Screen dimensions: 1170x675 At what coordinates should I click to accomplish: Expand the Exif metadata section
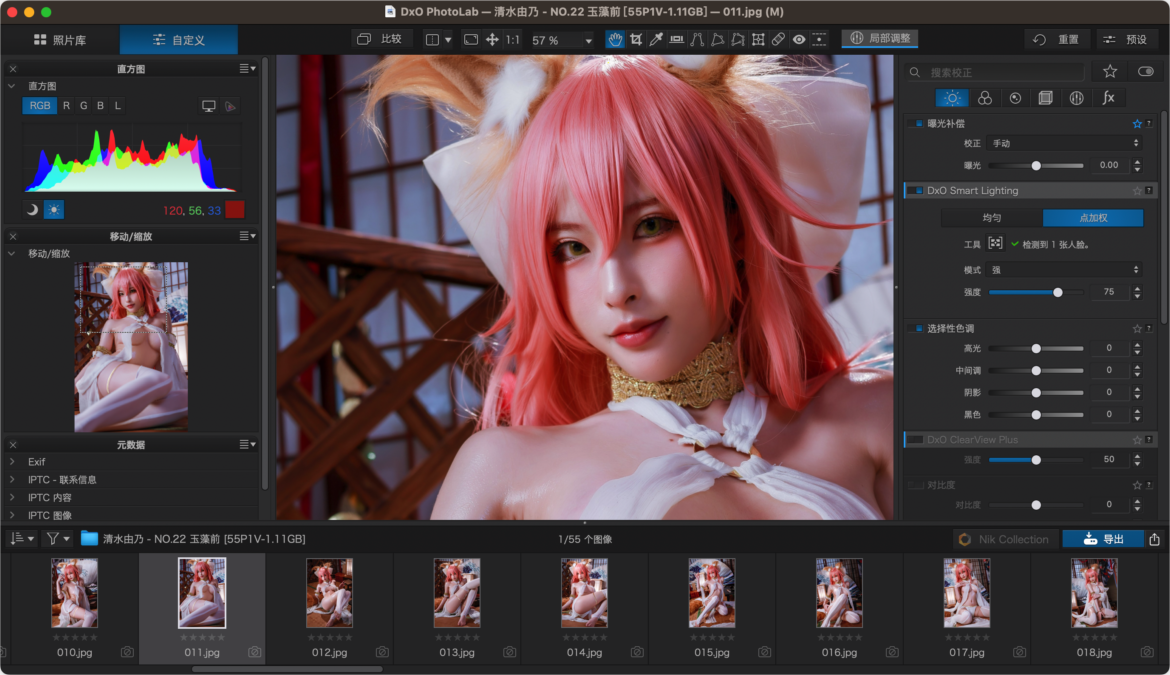tap(12, 462)
